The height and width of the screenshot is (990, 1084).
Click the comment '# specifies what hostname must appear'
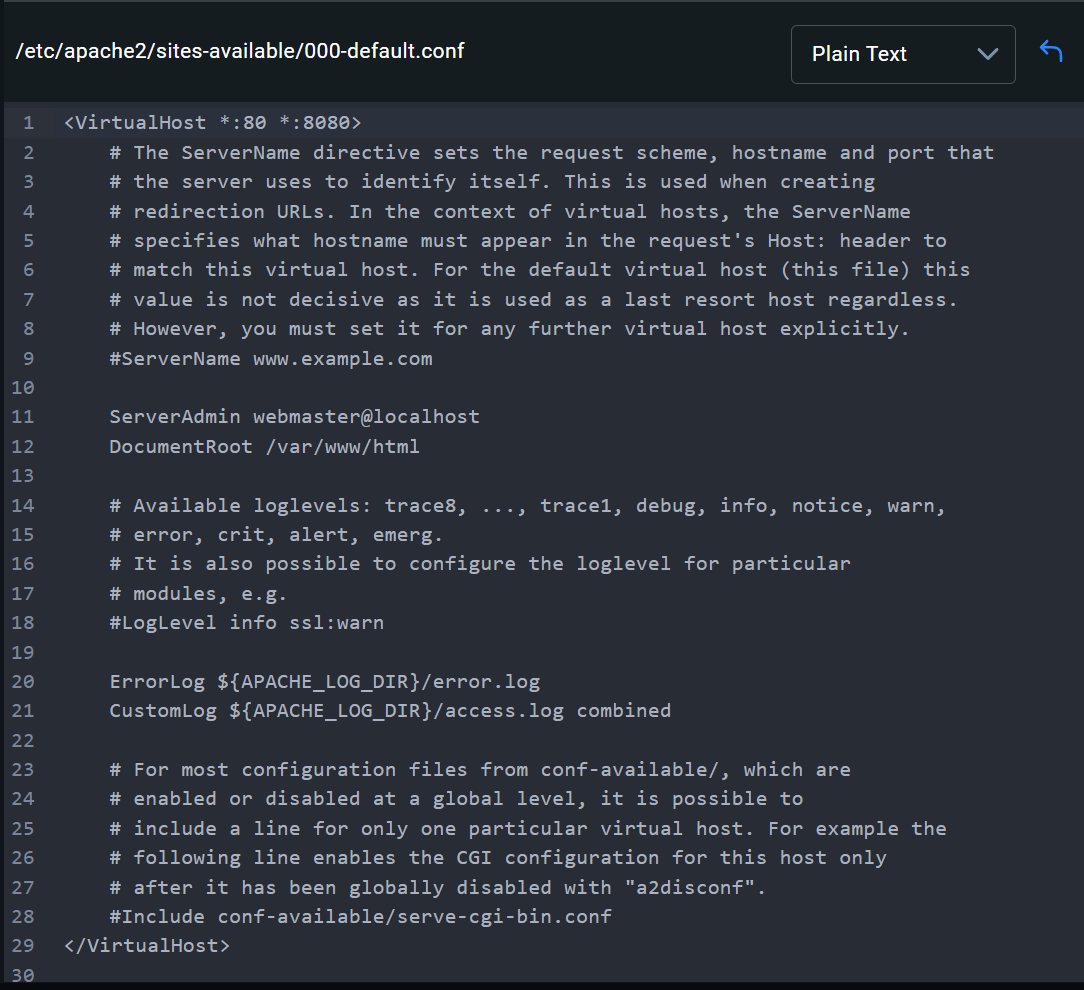click(528, 241)
